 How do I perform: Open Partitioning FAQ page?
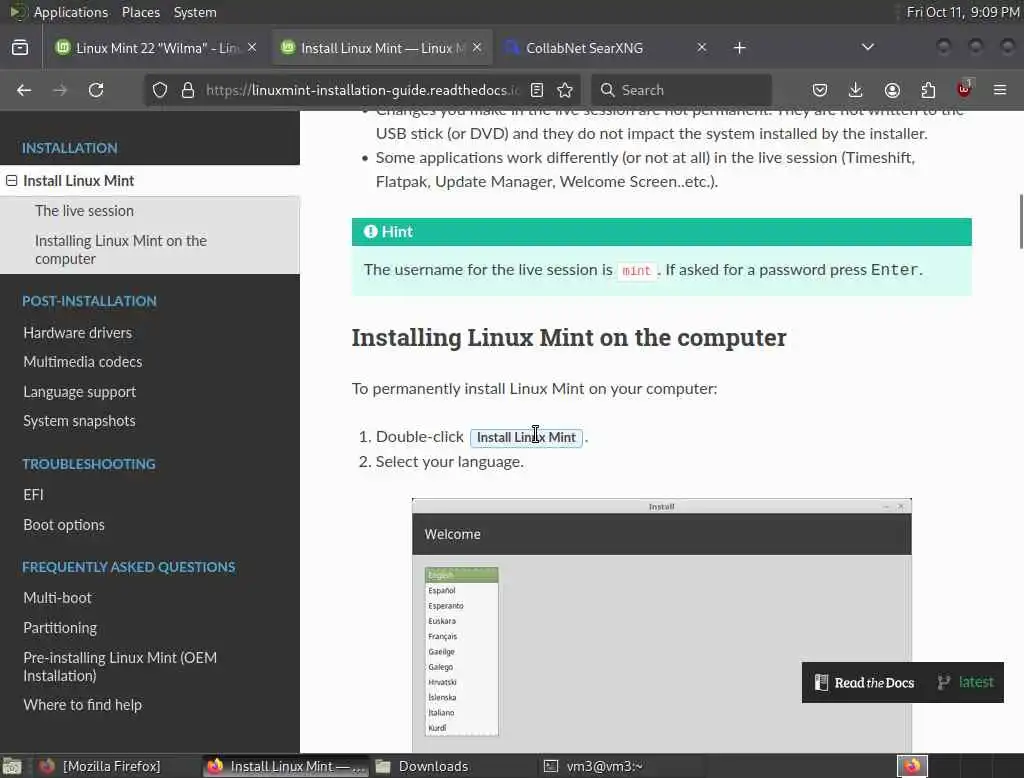(x=60, y=628)
